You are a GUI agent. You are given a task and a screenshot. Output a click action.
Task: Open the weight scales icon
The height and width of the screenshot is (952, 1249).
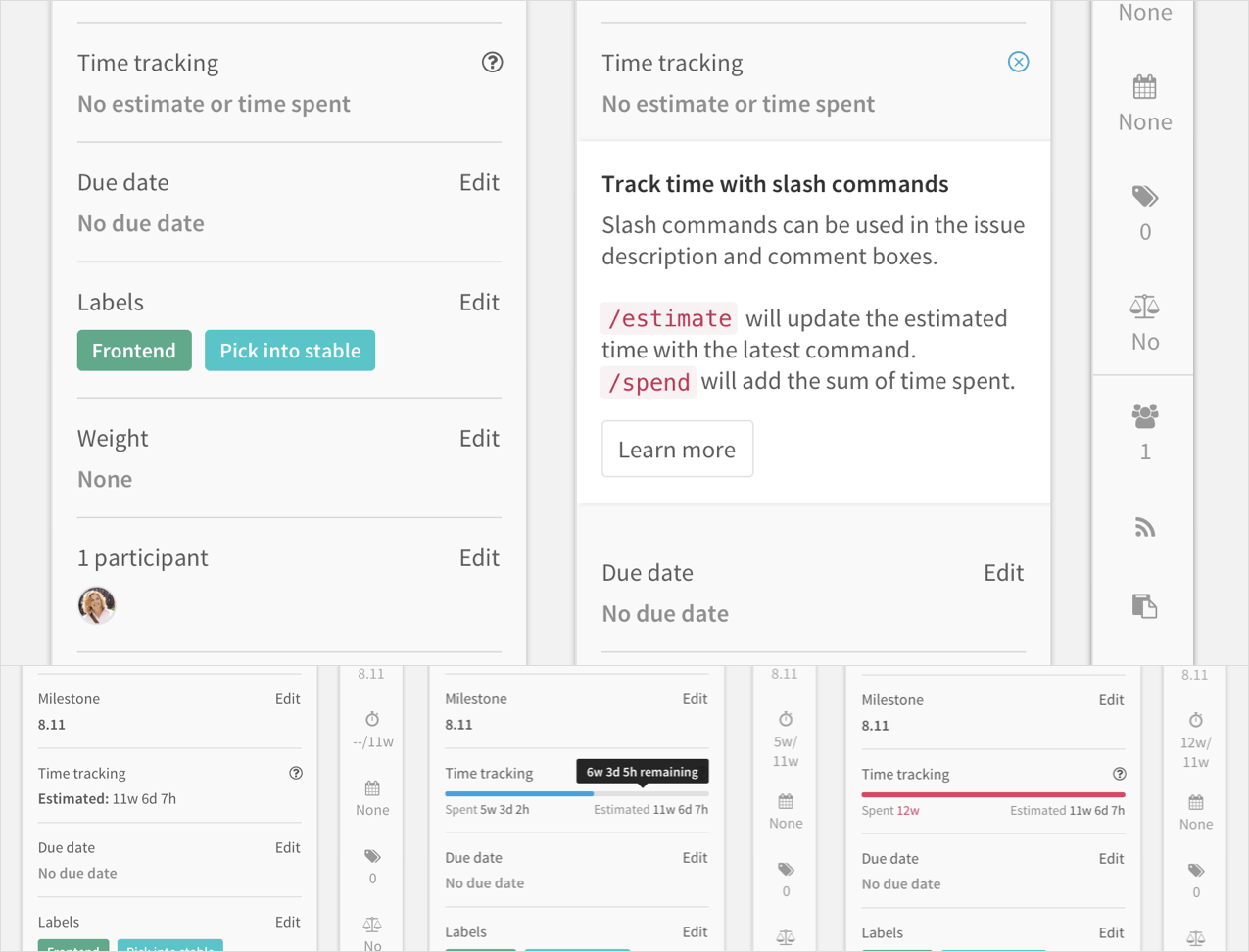[x=1143, y=309]
